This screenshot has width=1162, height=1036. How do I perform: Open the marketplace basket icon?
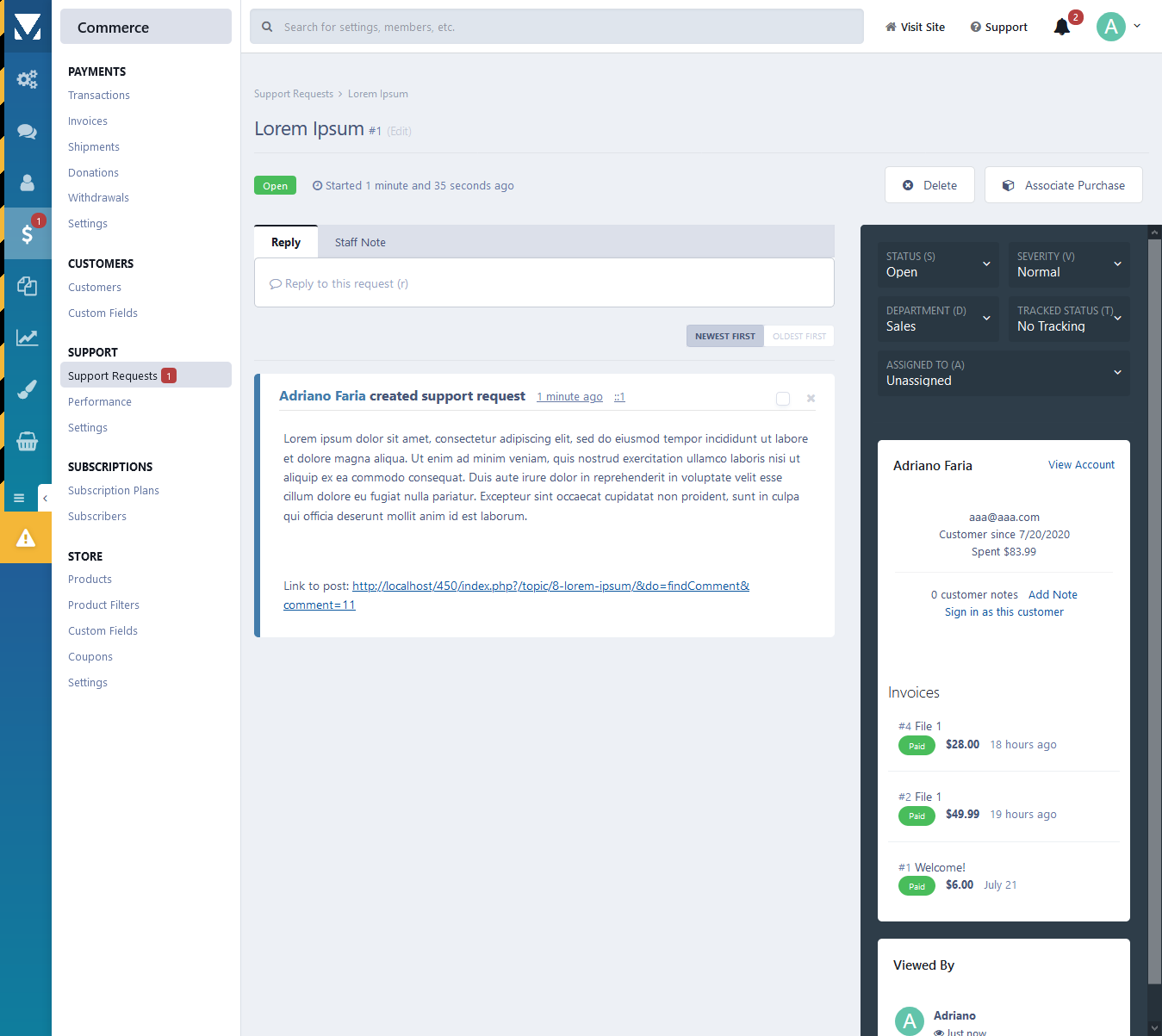click(x=27, y=441)
